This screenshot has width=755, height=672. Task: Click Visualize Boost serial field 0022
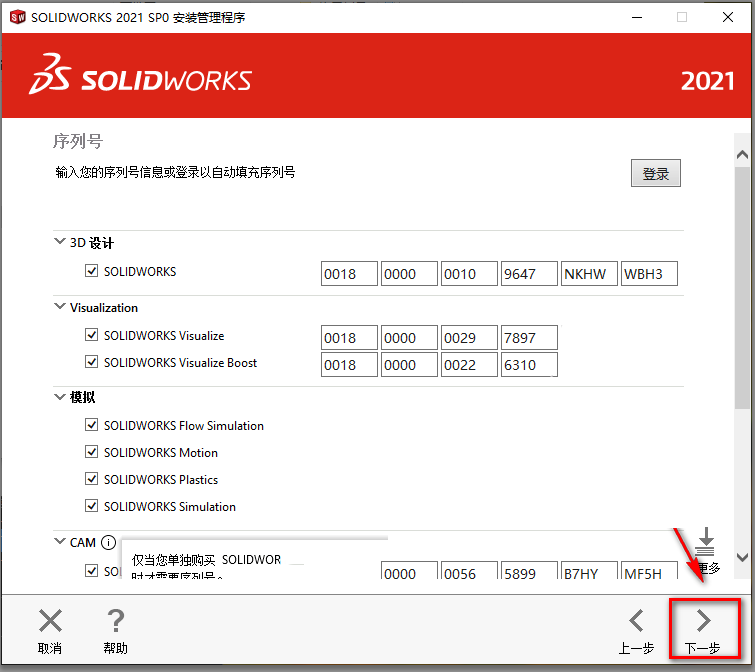pos(469,364)
